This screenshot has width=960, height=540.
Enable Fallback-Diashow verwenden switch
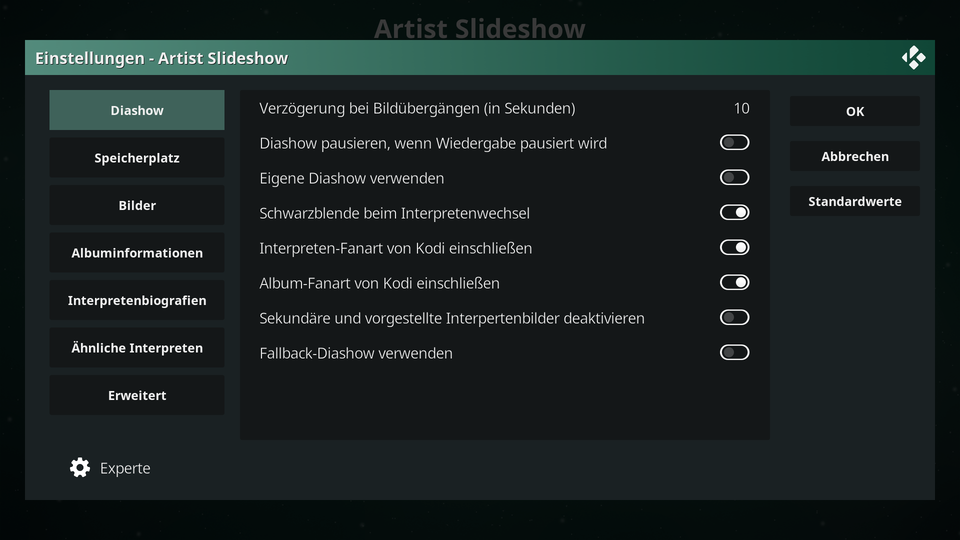(735, 352)
